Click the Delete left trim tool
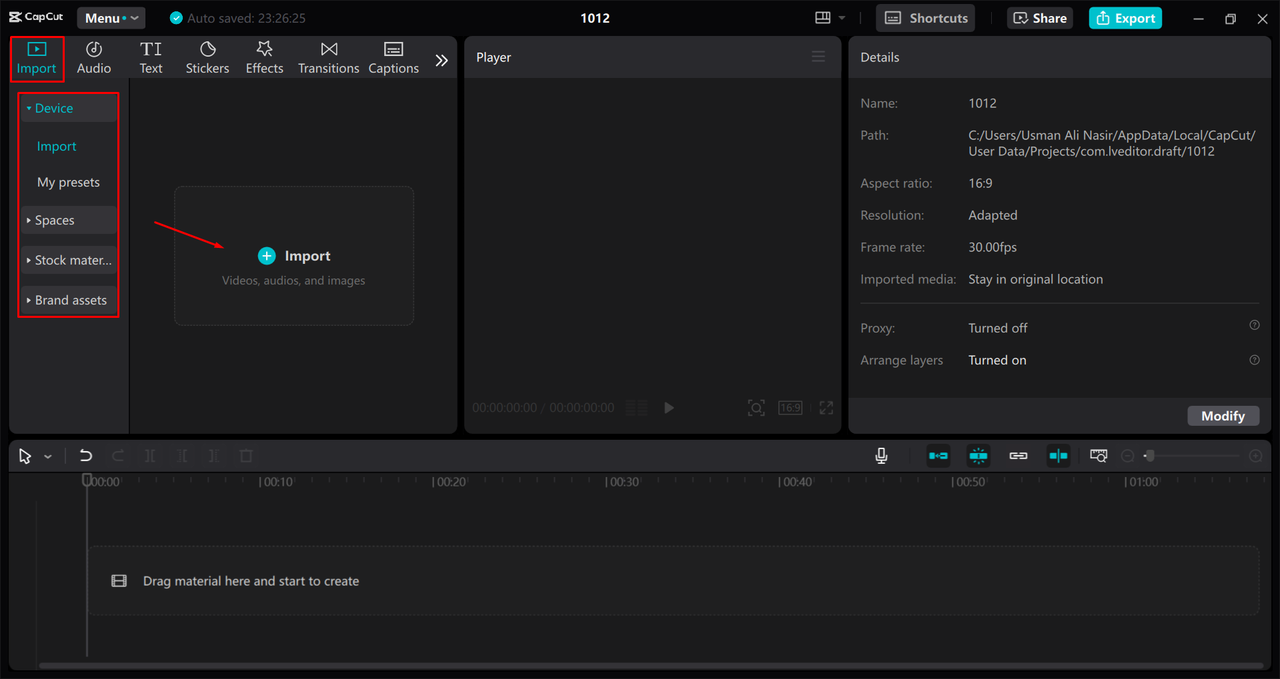 tap(182, 456)
